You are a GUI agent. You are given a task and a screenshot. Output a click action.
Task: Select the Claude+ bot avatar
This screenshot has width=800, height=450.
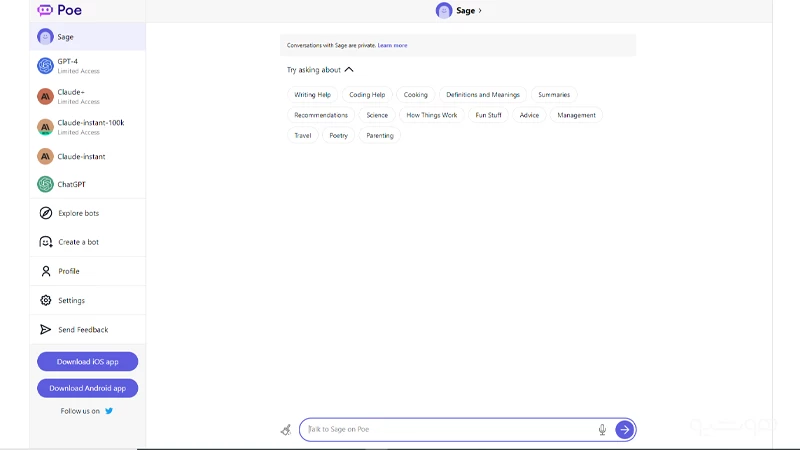45,96
